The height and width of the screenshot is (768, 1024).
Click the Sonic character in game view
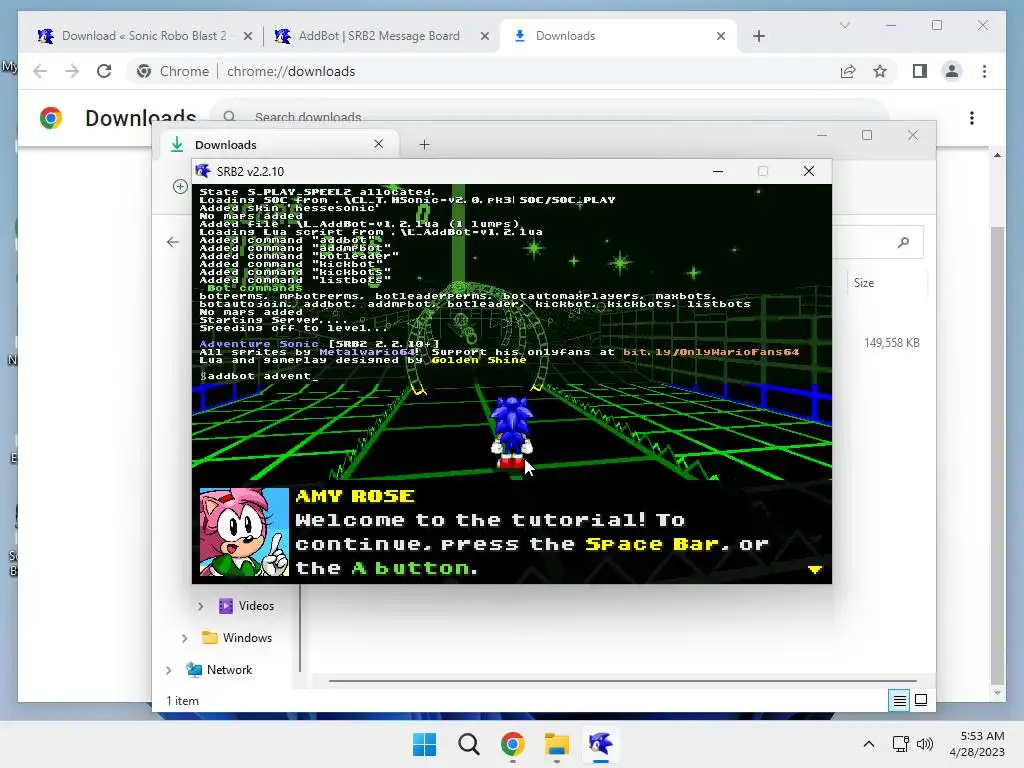[x=512, y=432]
